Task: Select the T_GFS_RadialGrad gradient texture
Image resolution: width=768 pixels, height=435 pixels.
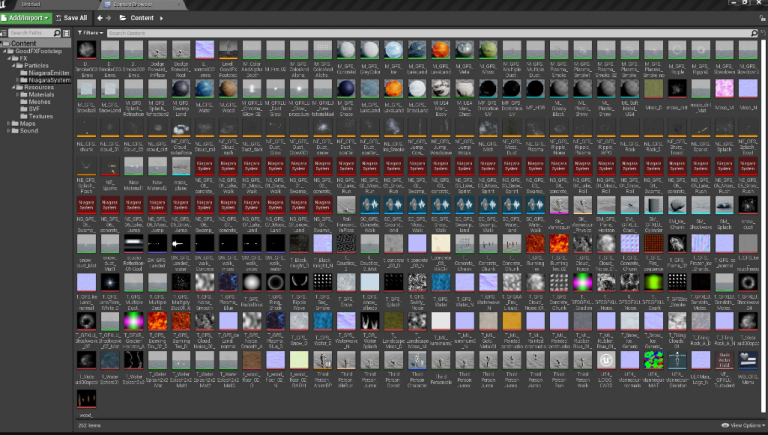Action: point(252,283)
